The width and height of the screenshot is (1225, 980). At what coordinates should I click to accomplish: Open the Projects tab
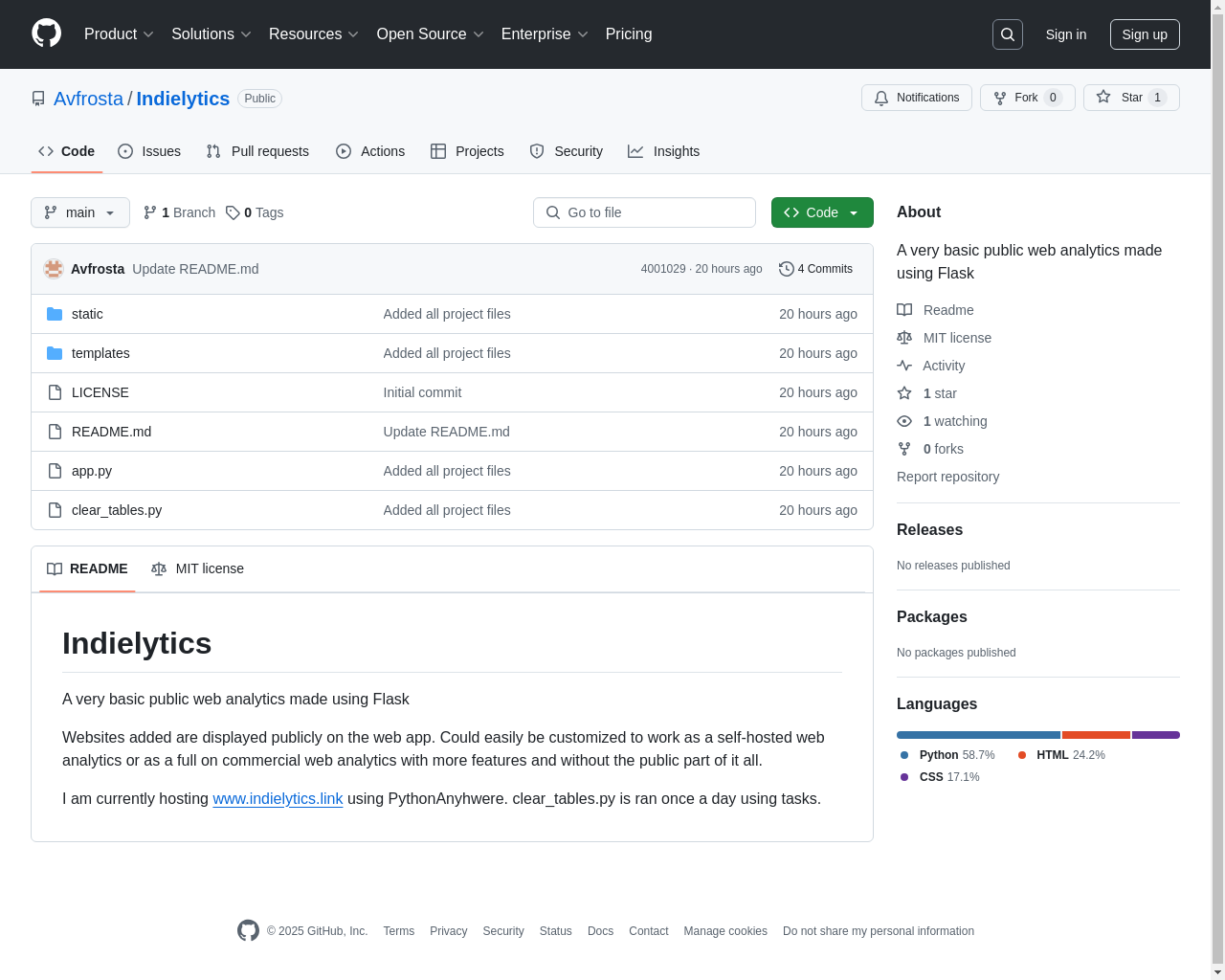pyautogui.click(x=467, y=151)
